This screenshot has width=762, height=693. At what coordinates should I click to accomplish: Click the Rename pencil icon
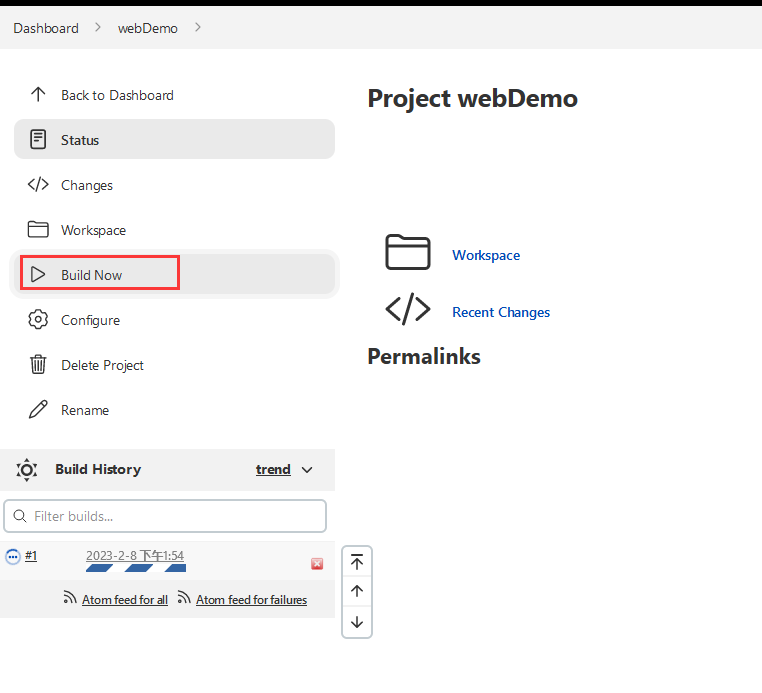pyautogui.click(x=38, y=410)
